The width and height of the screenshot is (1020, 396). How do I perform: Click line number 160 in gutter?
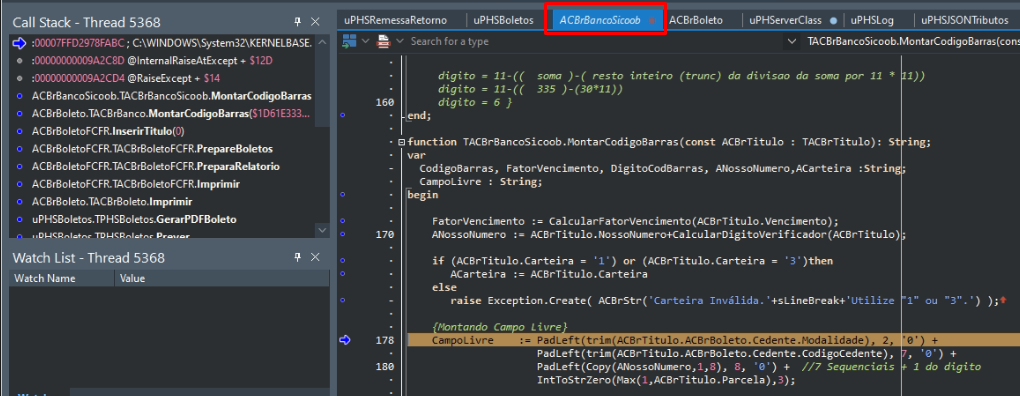click(384, 103)
